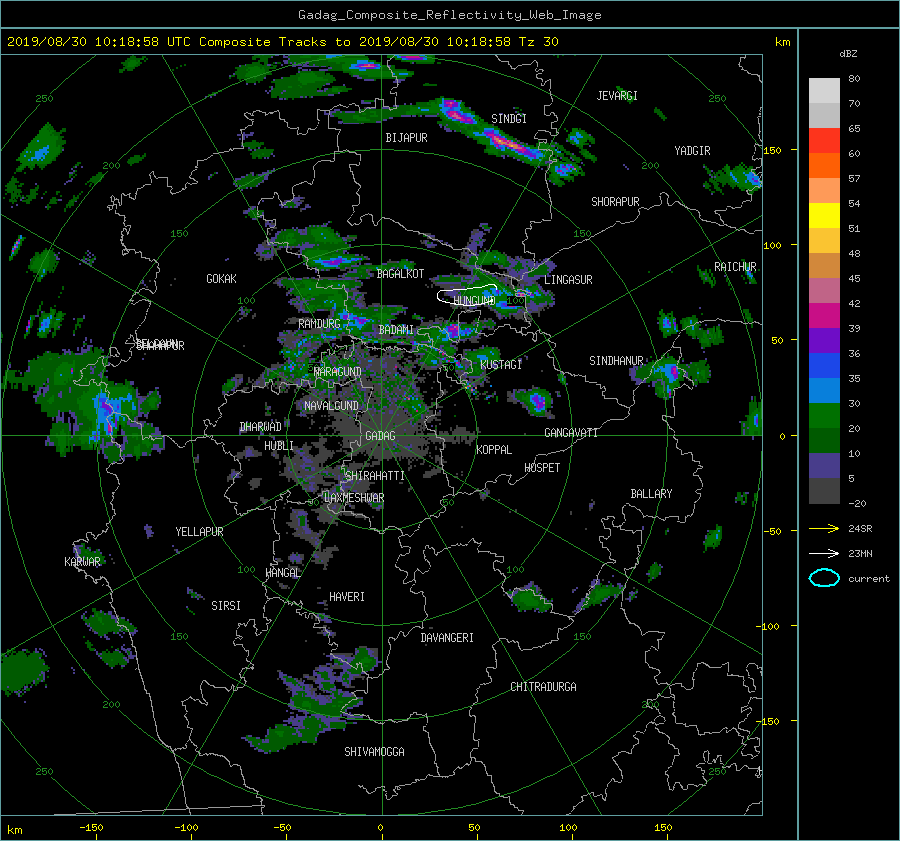This screenshot has width=900, height=841.
Task: Click the 150 tick on bottom axis
Action: click(663, 828)
